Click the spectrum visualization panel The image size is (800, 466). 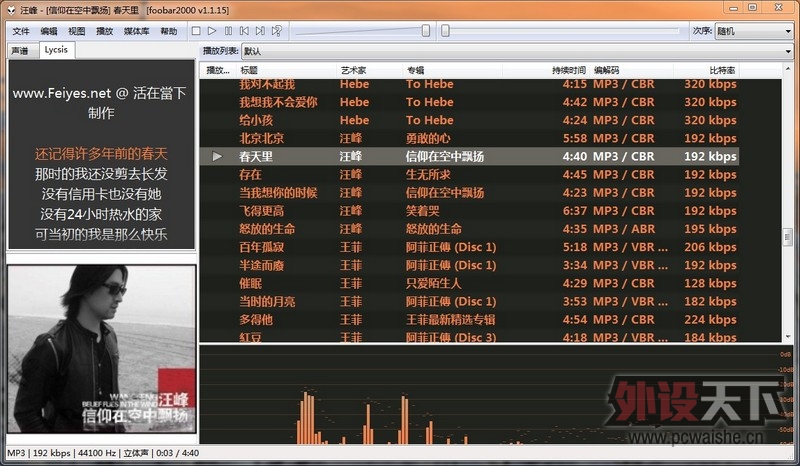click(495, 395)
